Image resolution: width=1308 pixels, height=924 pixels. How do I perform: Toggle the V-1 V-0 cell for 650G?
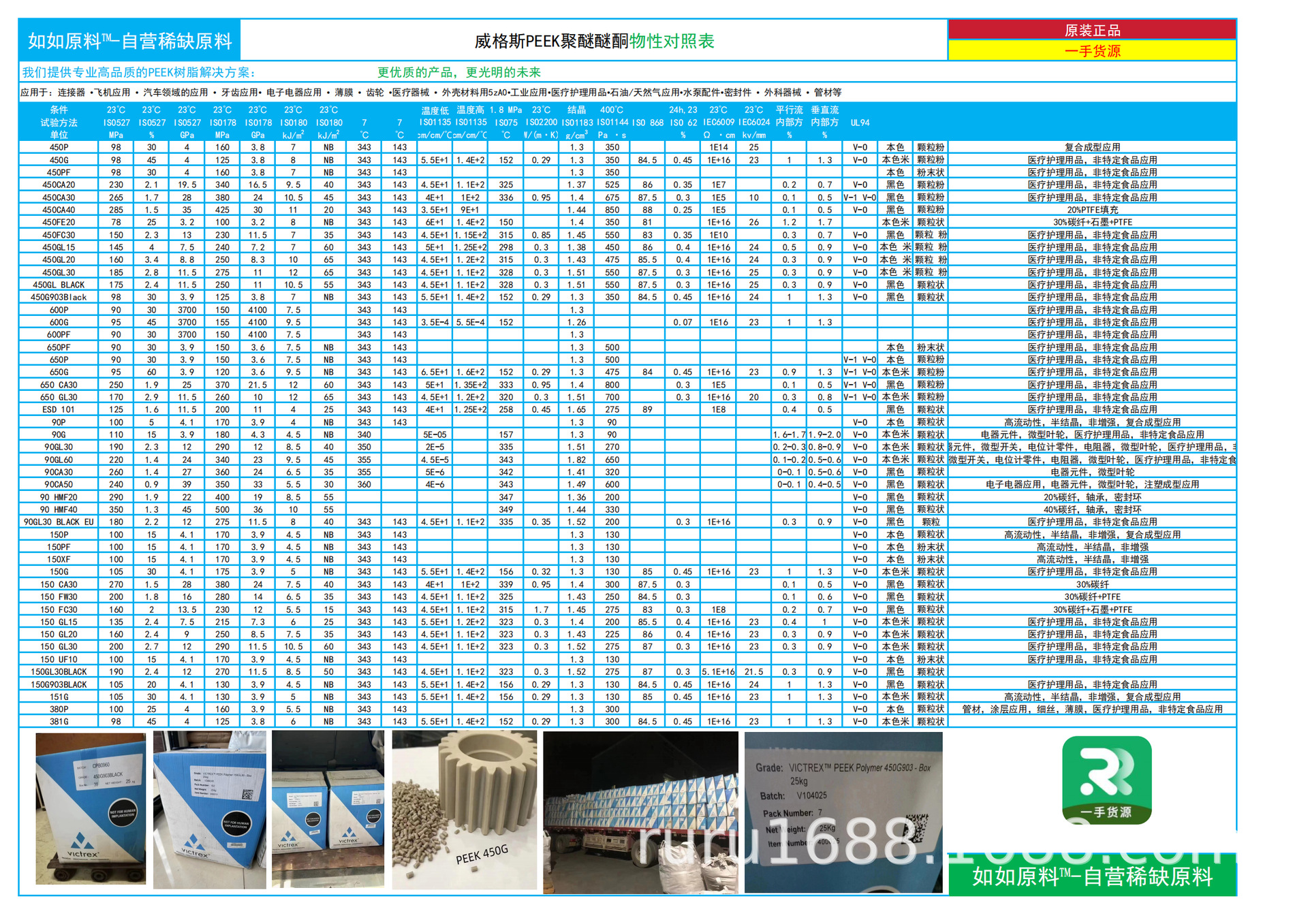[x=858, y=372]
